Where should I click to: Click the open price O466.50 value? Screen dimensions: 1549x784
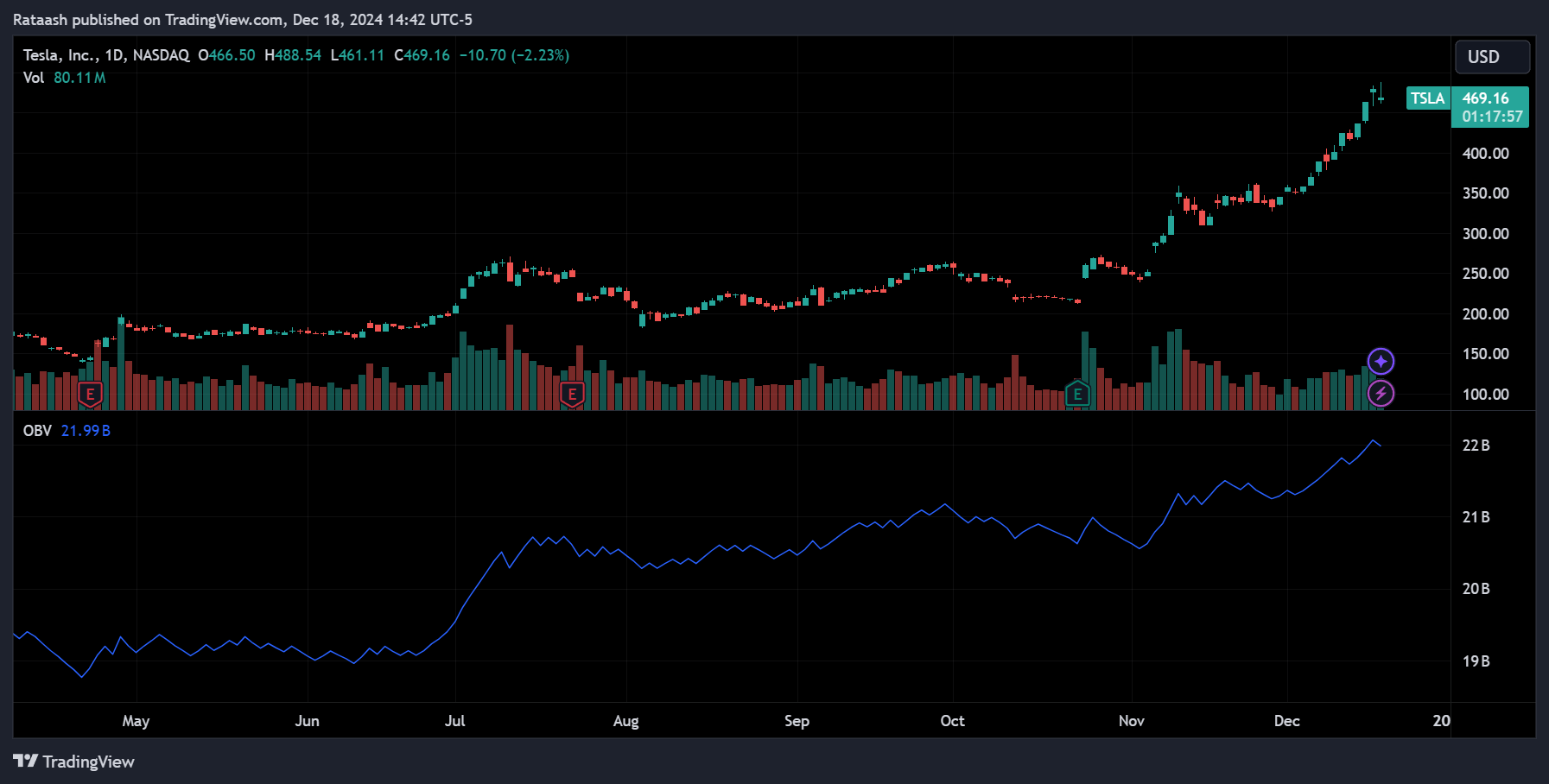pos(226,55)
